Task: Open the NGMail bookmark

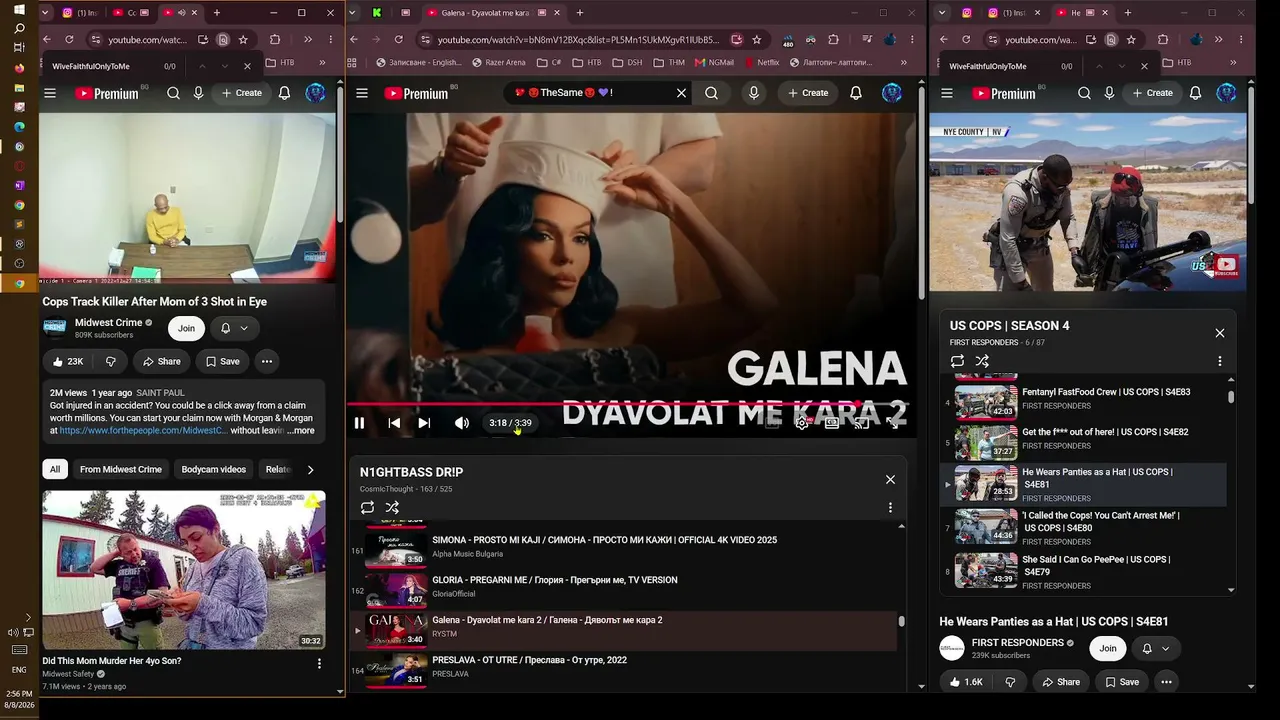Action: pyautogui.click(x=713, y=62)
